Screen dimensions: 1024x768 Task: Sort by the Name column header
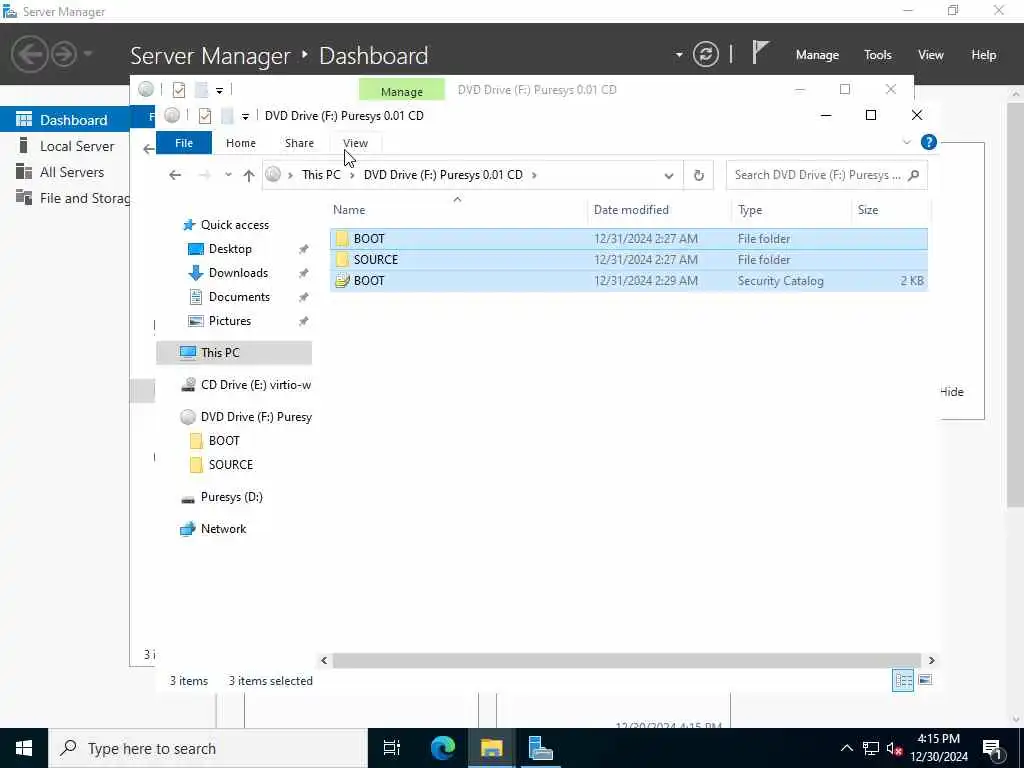(x=457, y=210)
